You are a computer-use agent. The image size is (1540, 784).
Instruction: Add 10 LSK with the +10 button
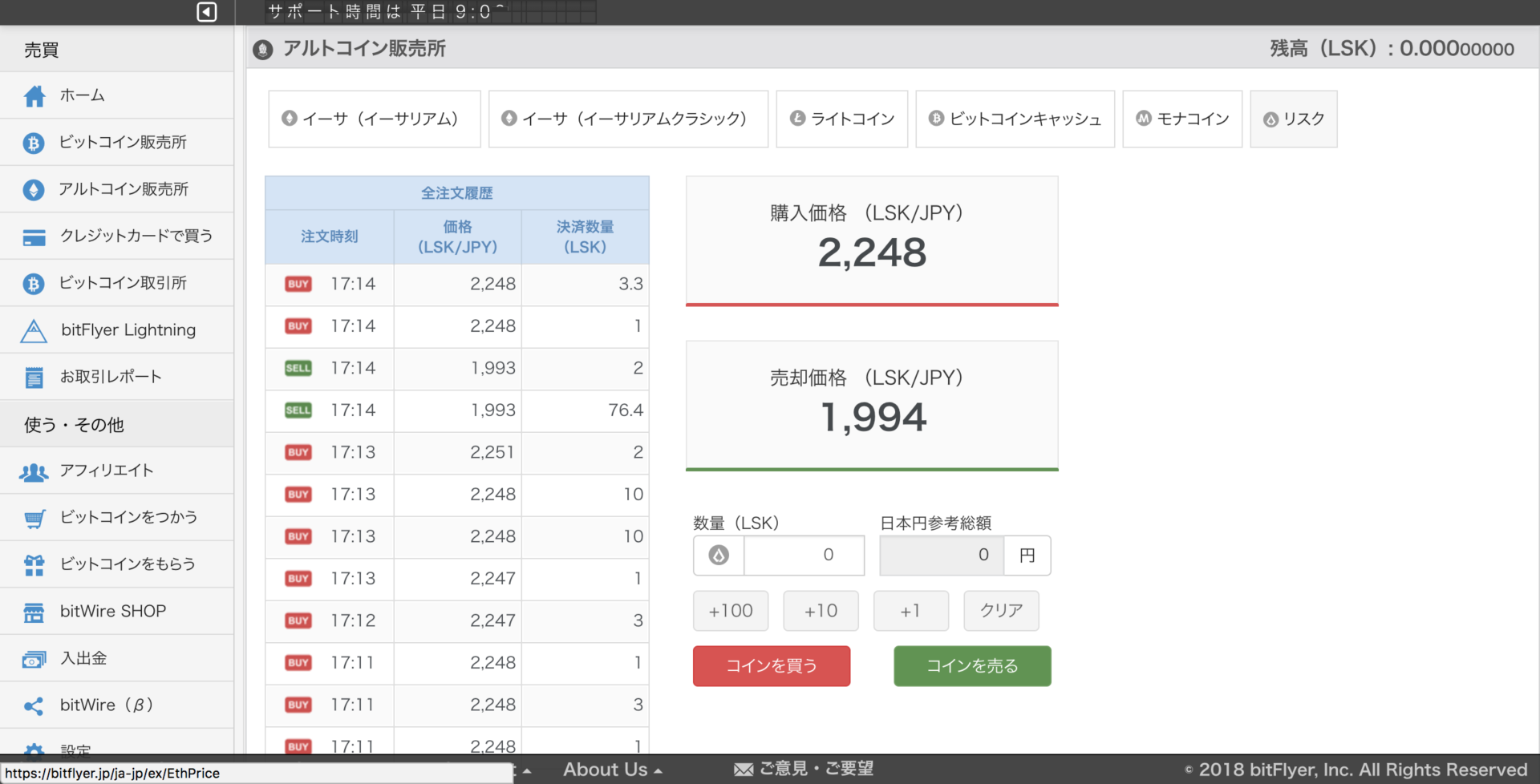click(x=821, y=611)
